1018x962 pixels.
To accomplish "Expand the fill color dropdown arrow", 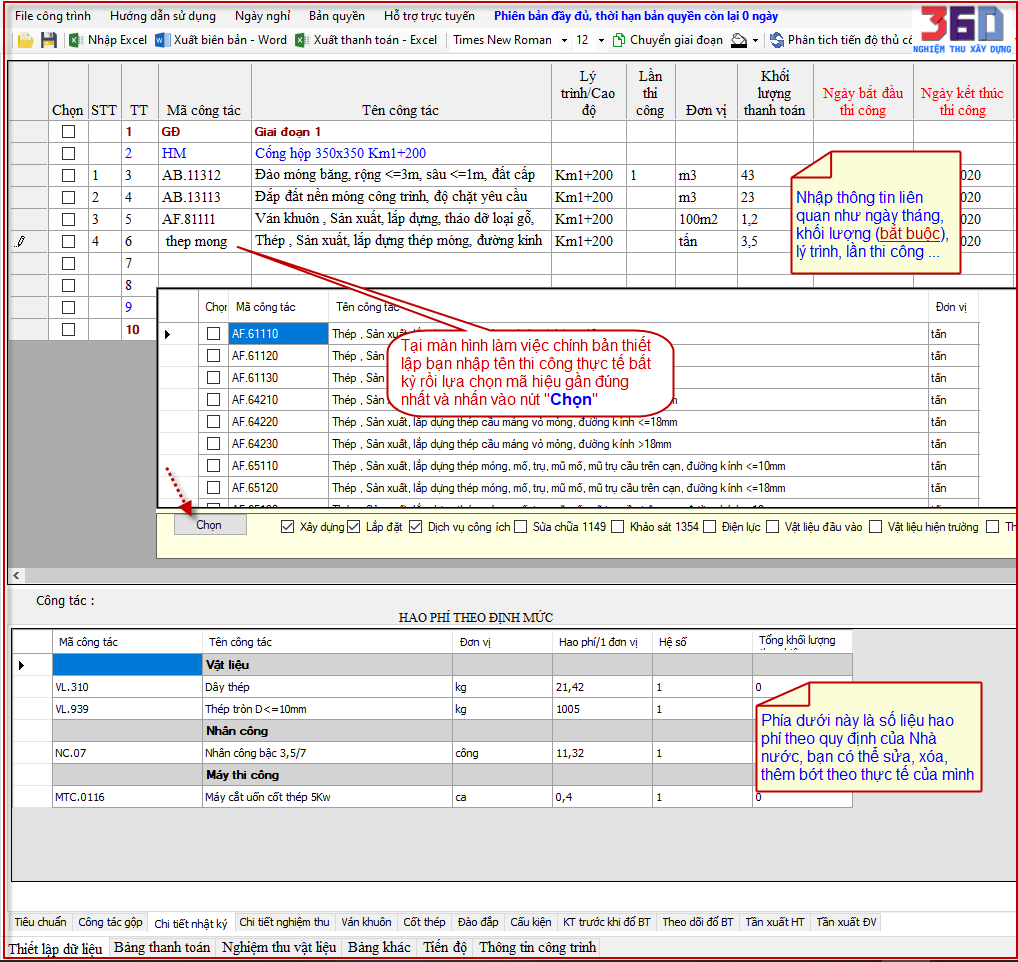I will 755,40.
